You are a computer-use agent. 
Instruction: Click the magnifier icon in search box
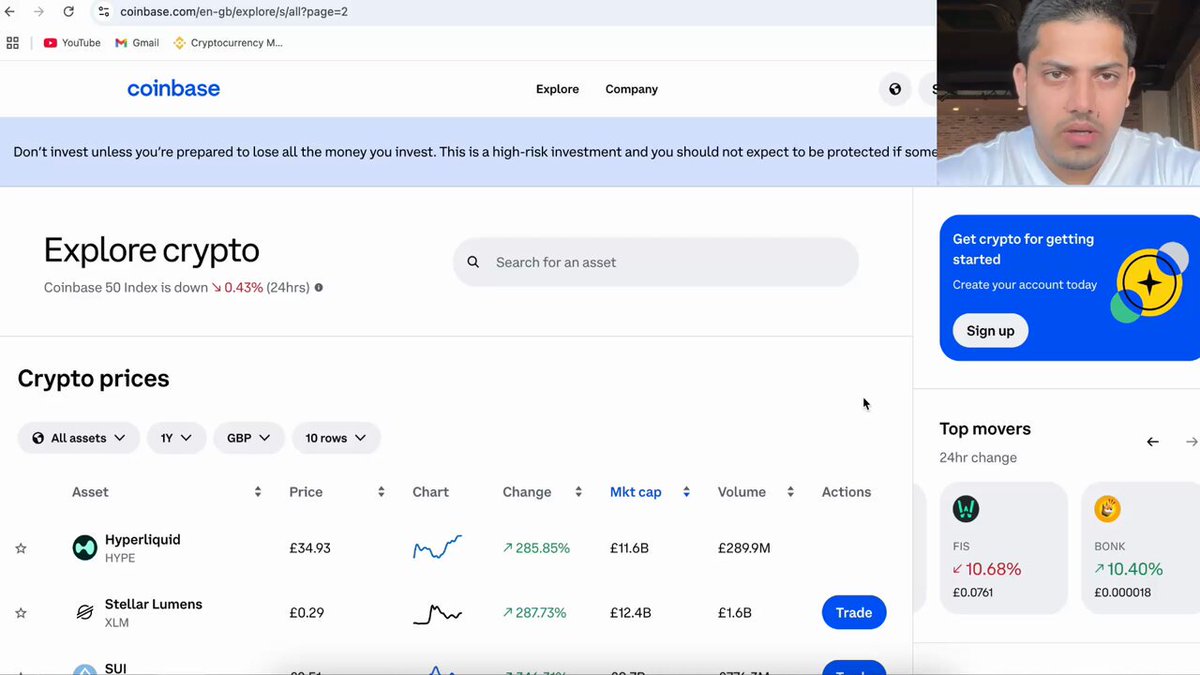click(x=474, y=262)
